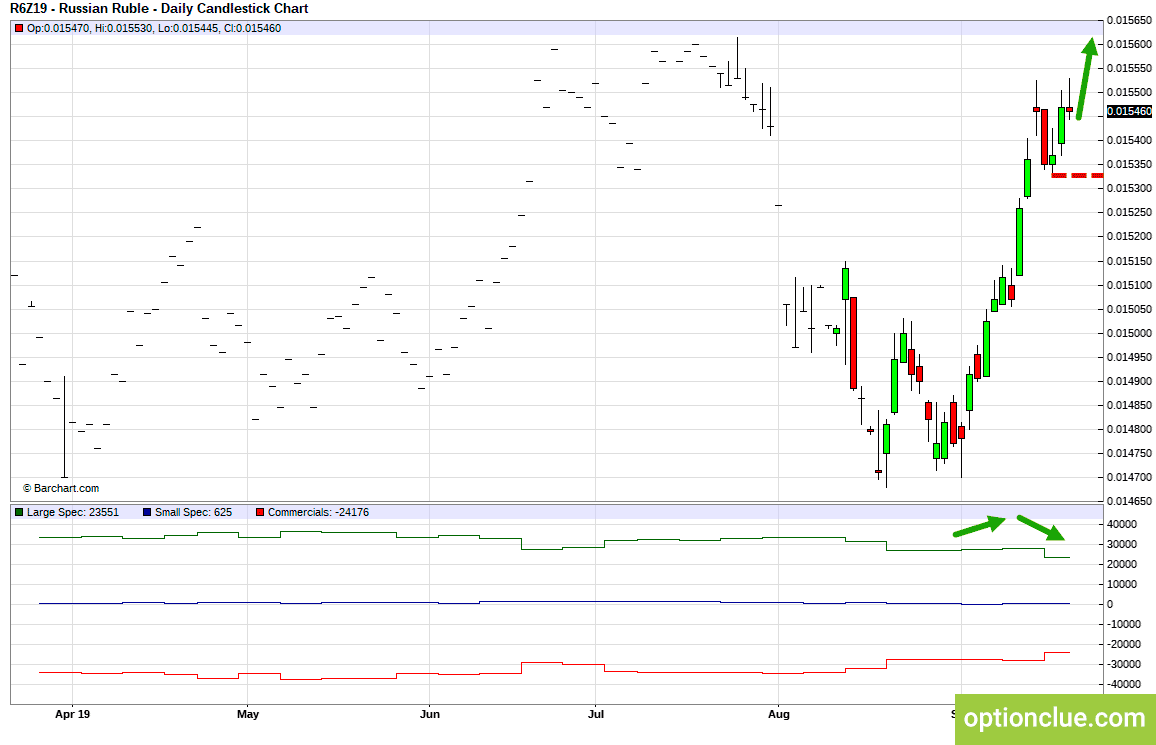Viewport: 1156px width, 745px height.
Task: Click the highlighted 0.015460 current price label
Action: point(1129,111)
